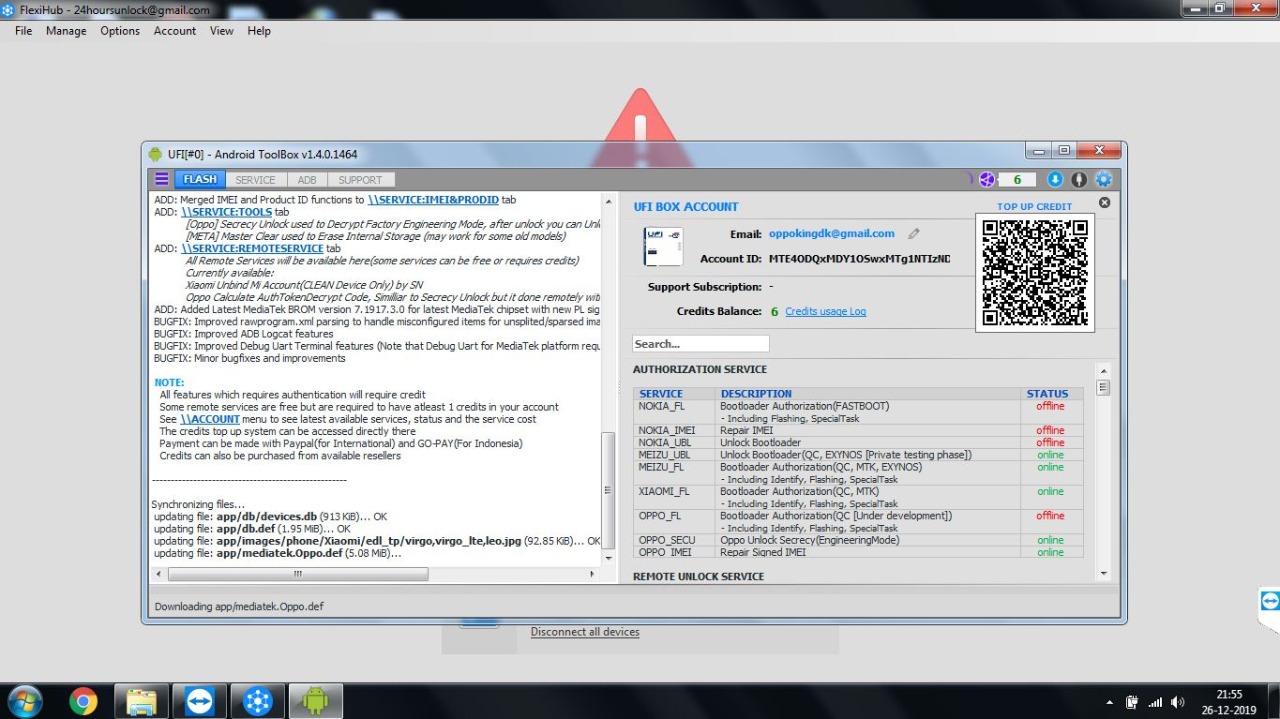This screenshot has width=1280, height=719.
Task: Open the settings gear in Android ToolBox
Action: pyautogui.click(x=1104, y=179)
